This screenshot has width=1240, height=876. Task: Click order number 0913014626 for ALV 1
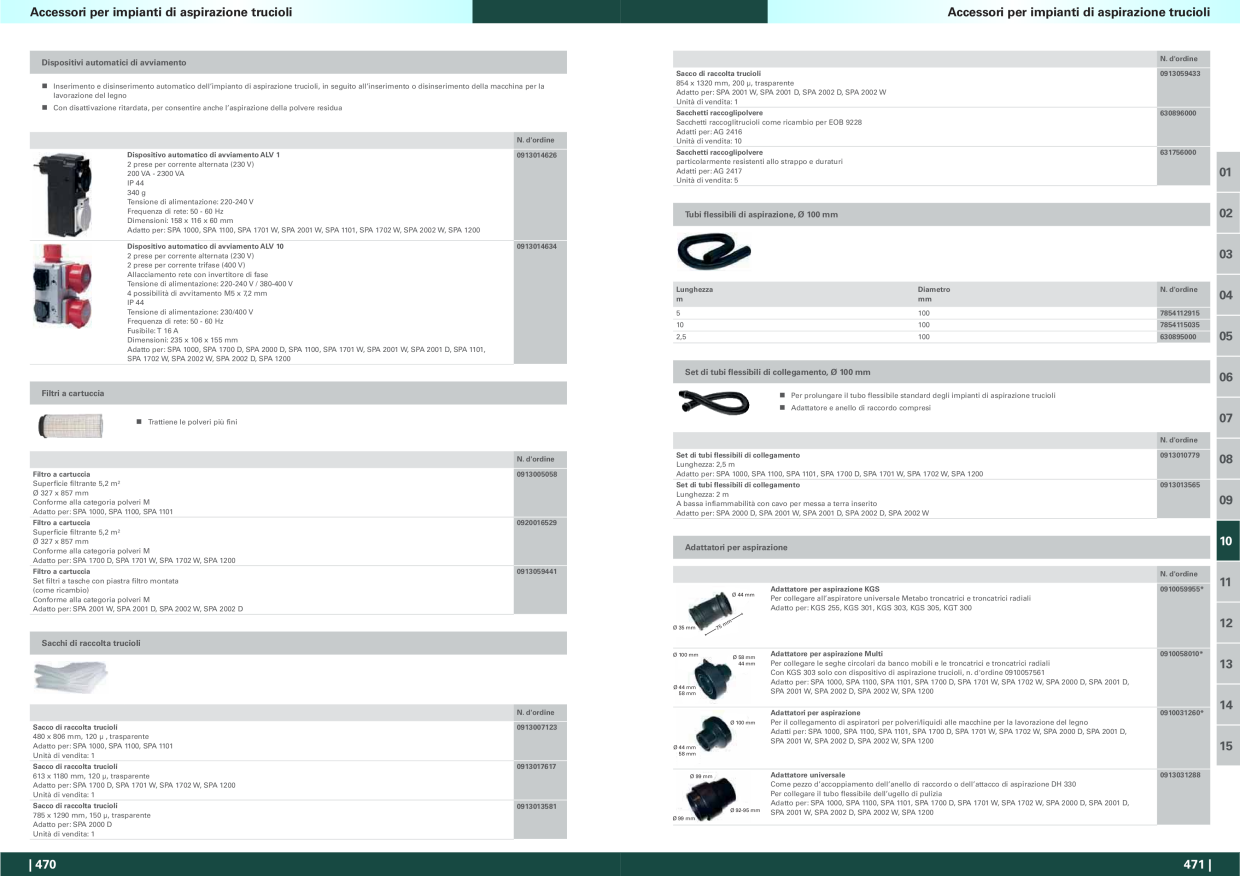(x=537, y=155)
